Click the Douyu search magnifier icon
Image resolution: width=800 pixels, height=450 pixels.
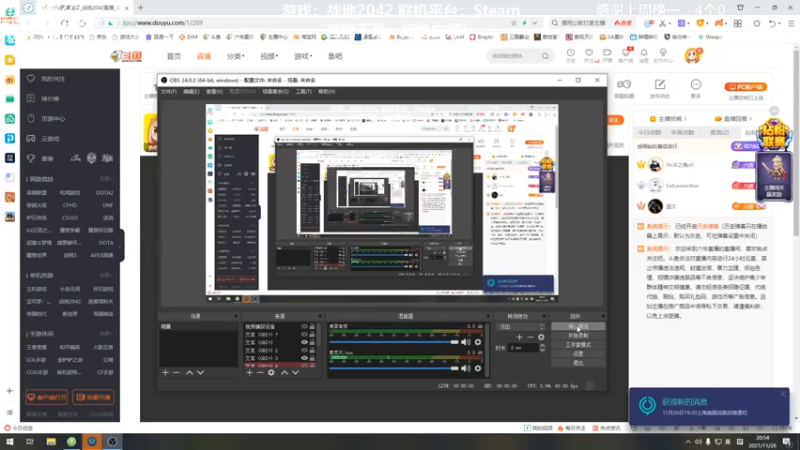[x=545, y=56]
